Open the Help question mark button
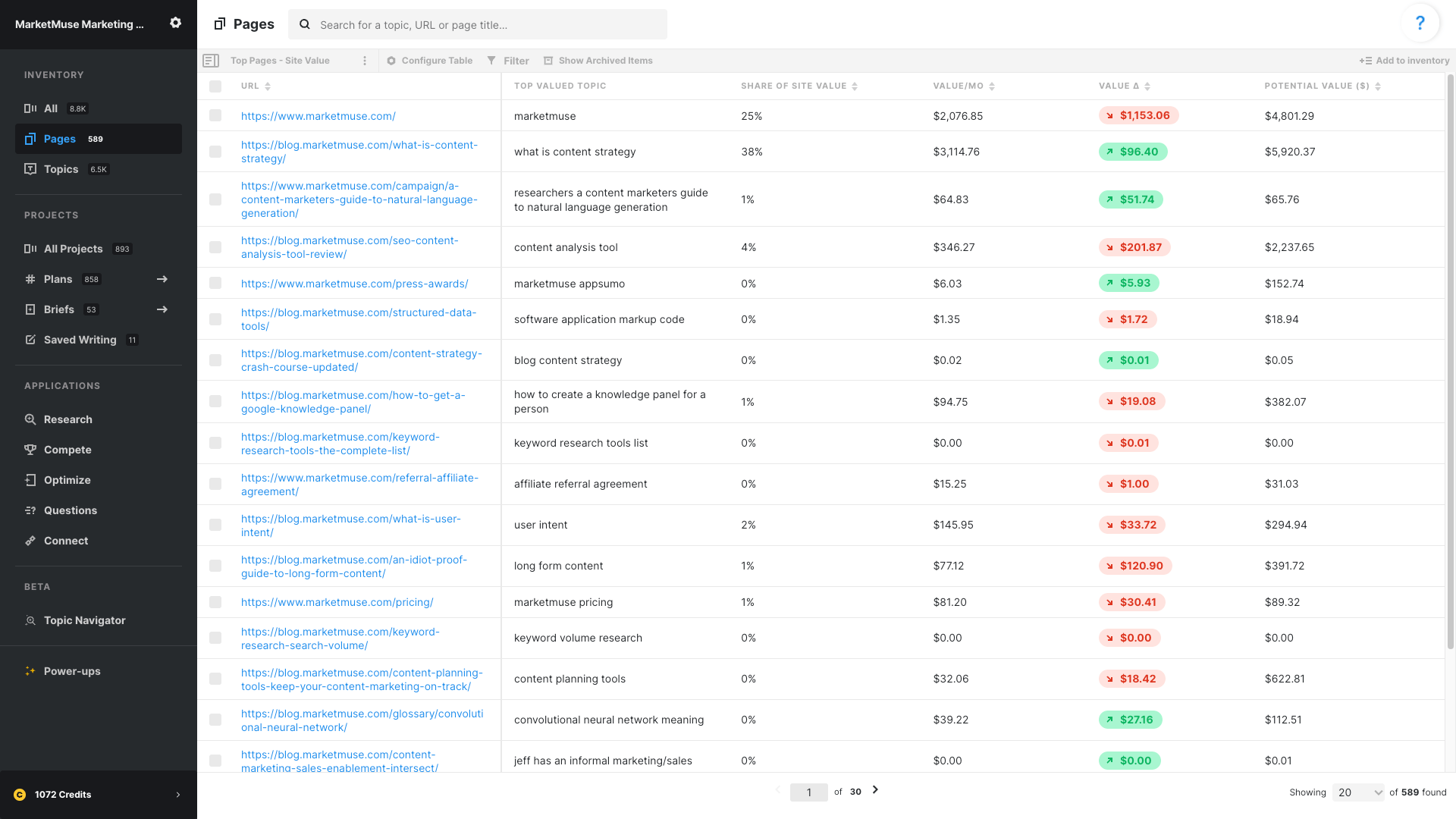 click(1420, 23)
